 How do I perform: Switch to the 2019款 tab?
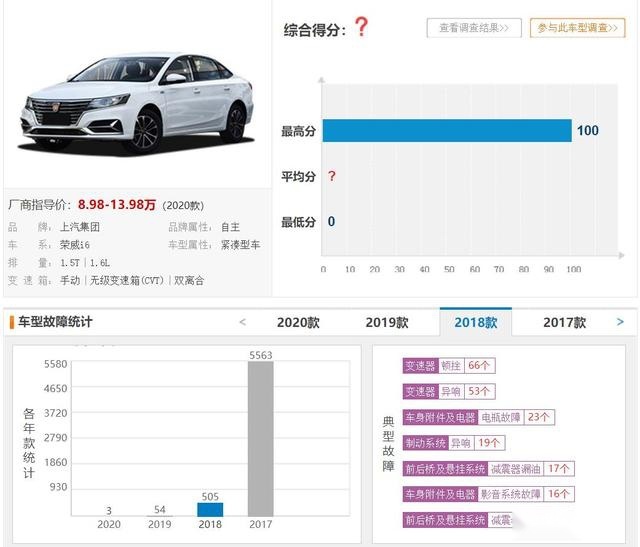click(387, 322)
